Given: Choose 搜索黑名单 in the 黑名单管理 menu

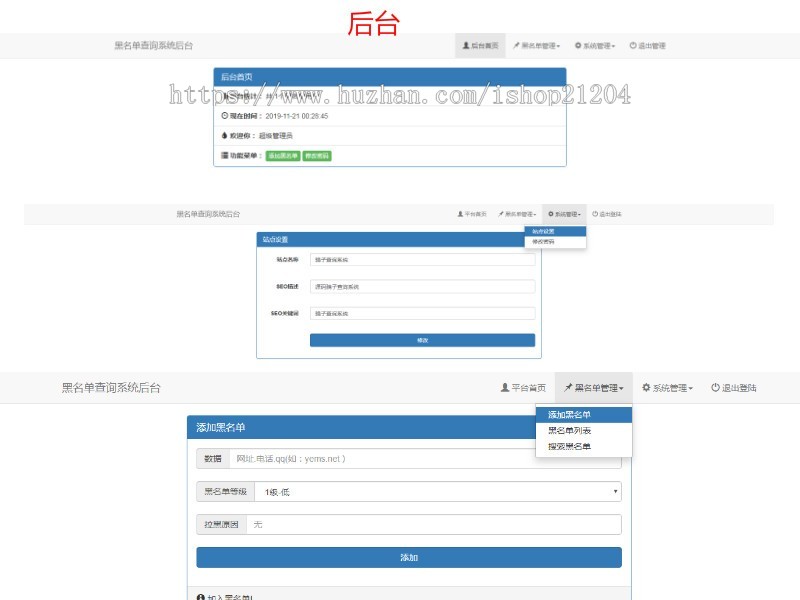Looking at the screenshot, I should click(584, 446).
